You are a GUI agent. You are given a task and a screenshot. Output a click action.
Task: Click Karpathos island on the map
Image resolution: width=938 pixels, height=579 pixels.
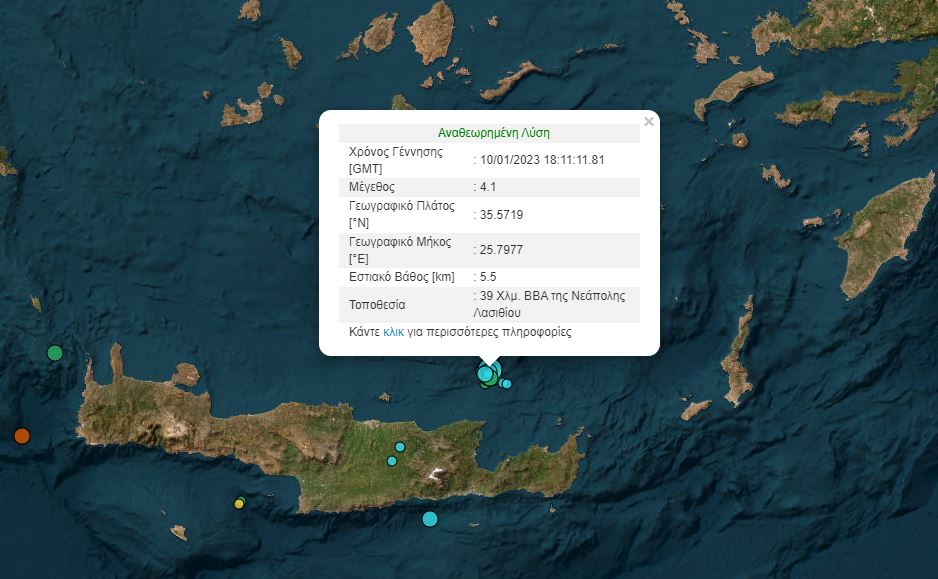(738, 365)
